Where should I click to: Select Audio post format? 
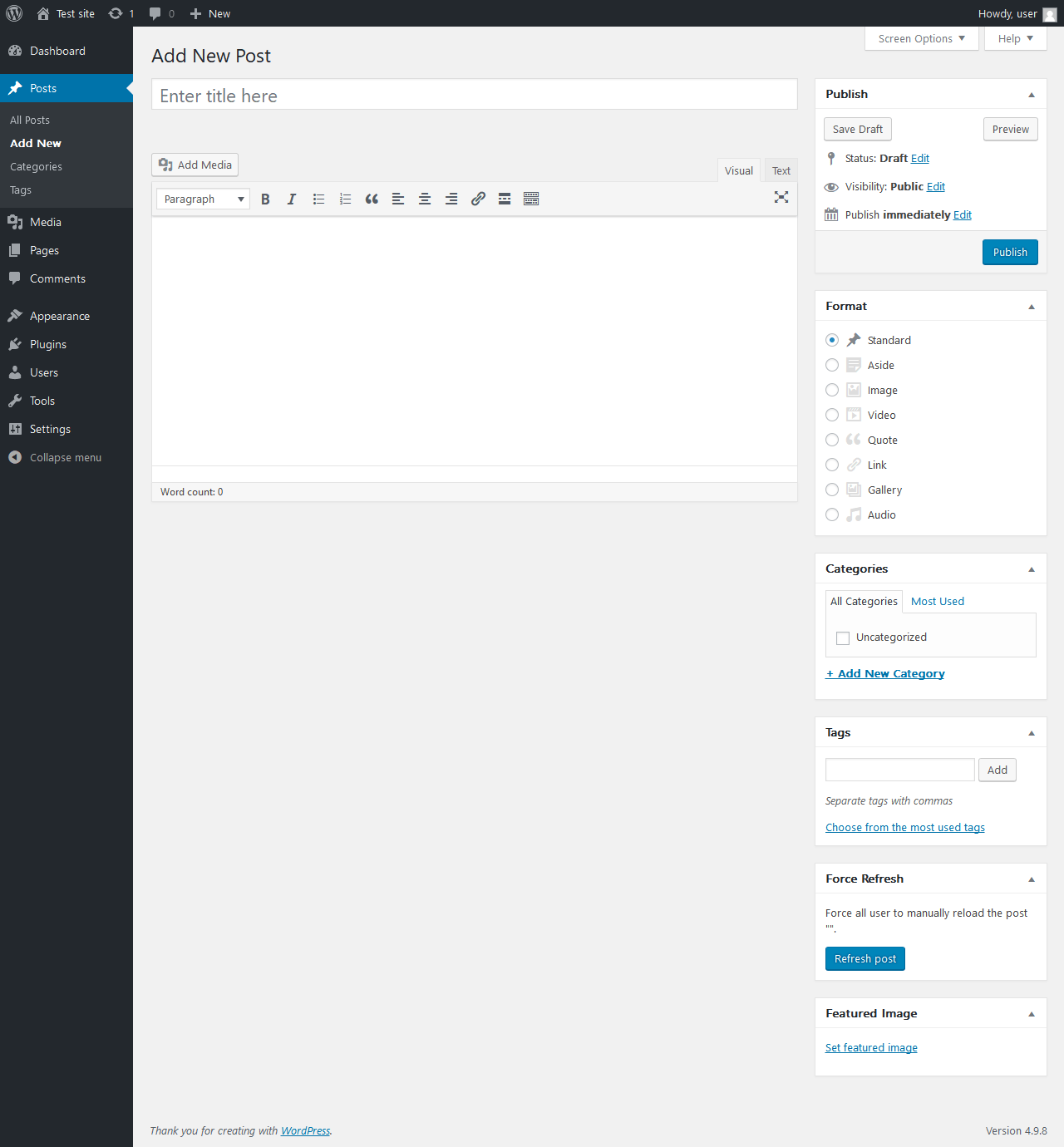pyautogui.click(x=832, y=514)
